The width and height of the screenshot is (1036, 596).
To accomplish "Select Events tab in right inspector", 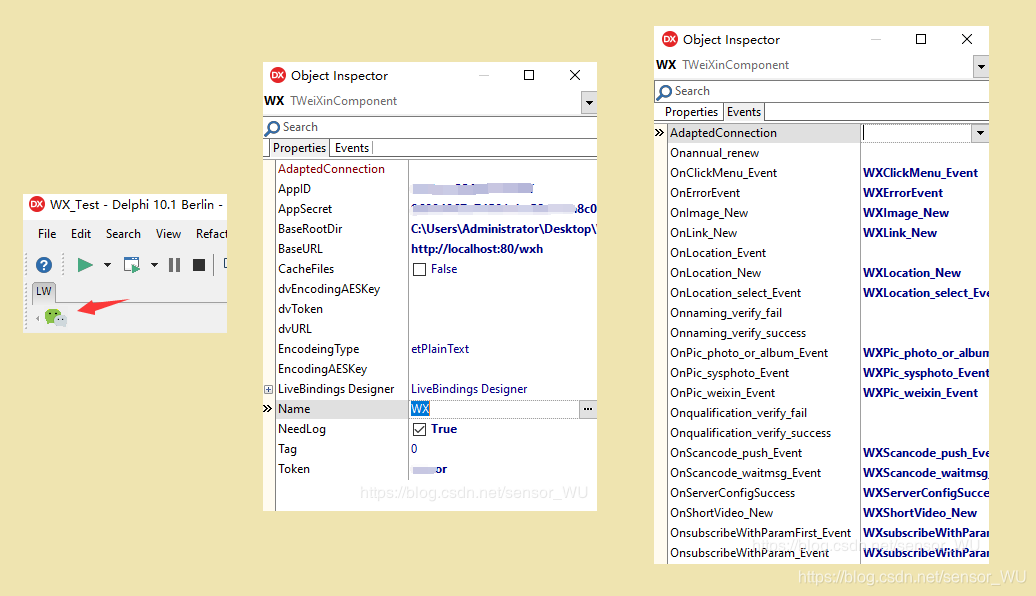I will 744,112.
